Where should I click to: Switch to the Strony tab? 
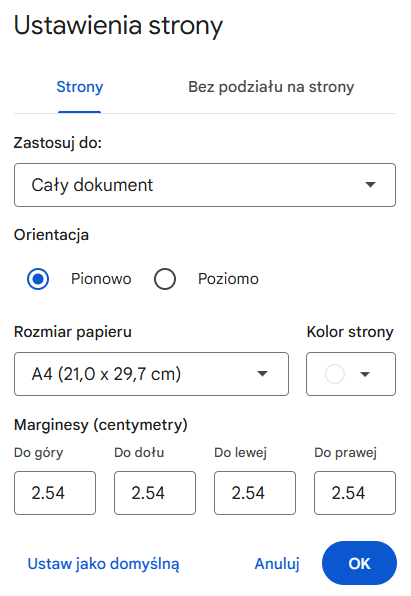[x=79, y=87]
